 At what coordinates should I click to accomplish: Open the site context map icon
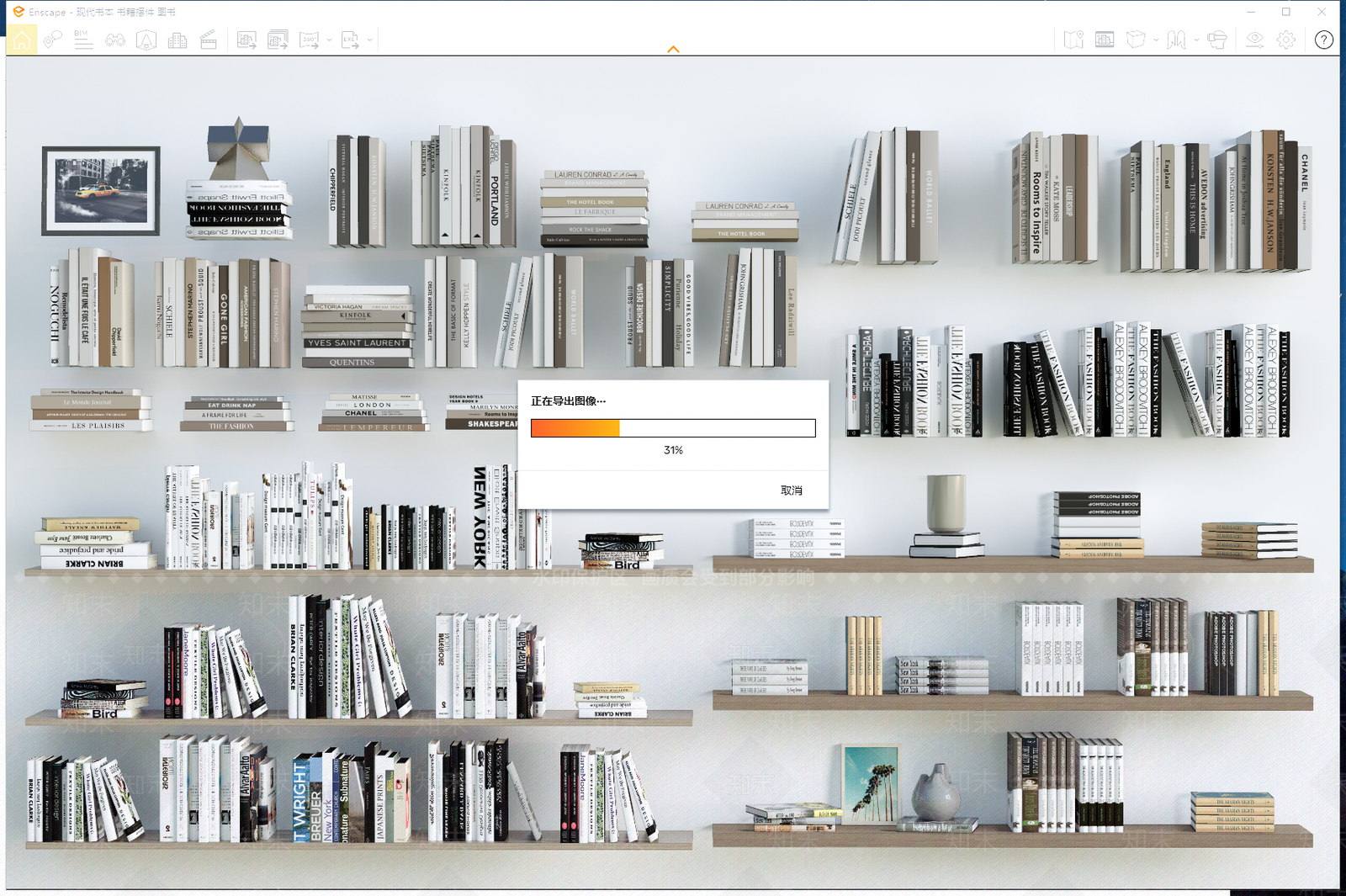point(1073,40)
